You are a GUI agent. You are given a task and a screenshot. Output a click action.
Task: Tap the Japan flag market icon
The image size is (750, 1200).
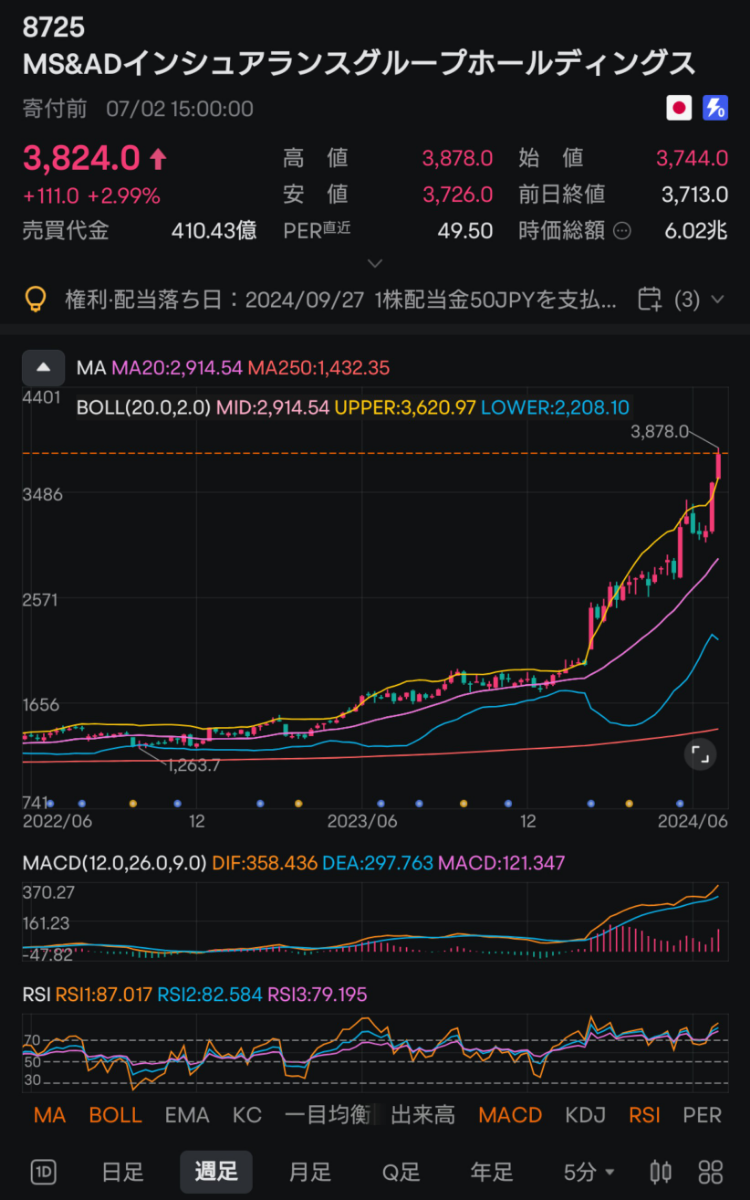coord(679,109)
